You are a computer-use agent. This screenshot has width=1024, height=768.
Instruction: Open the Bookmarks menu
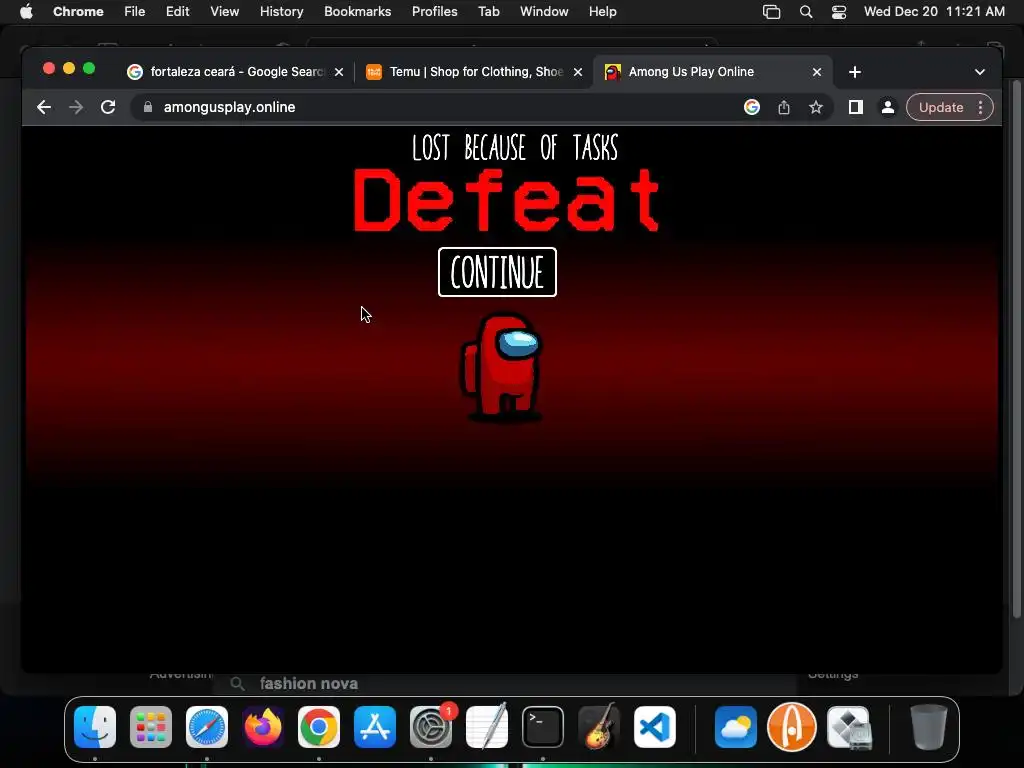(357, 12)
